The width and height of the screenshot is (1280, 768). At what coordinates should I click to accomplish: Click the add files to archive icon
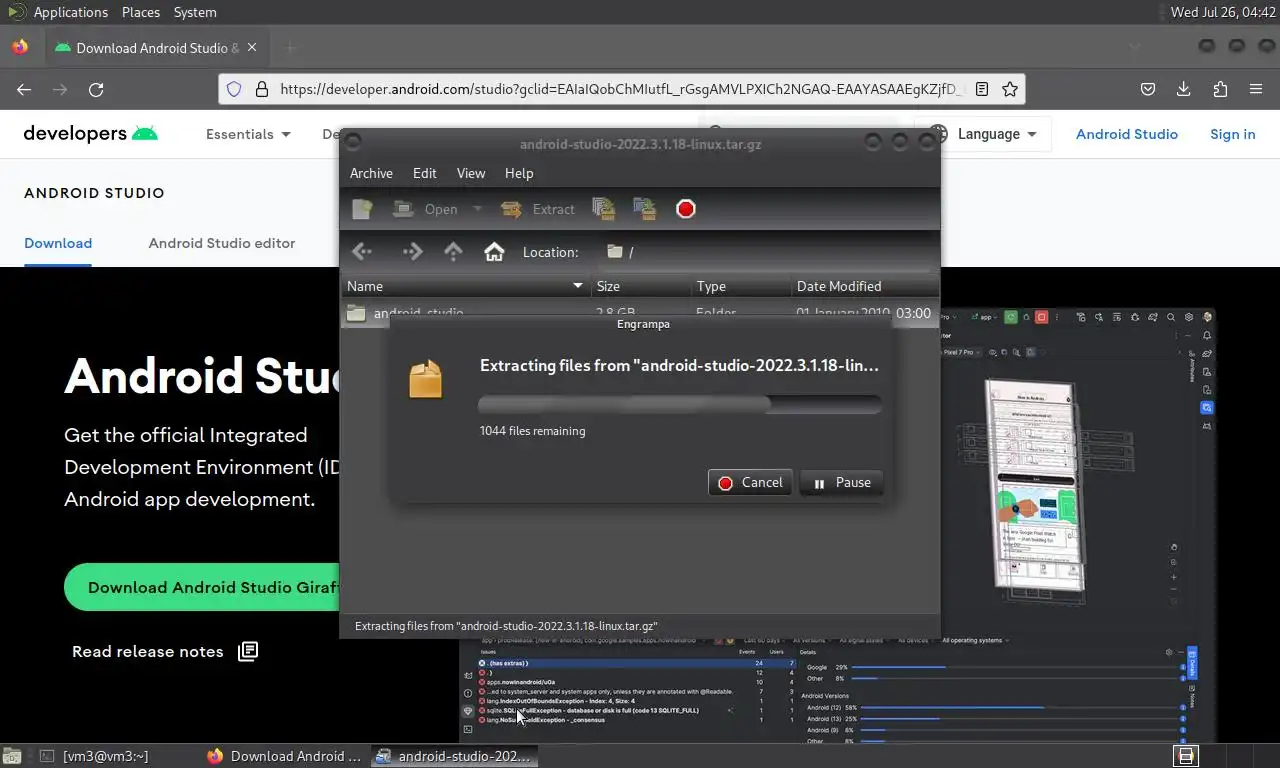click(603, 209)
